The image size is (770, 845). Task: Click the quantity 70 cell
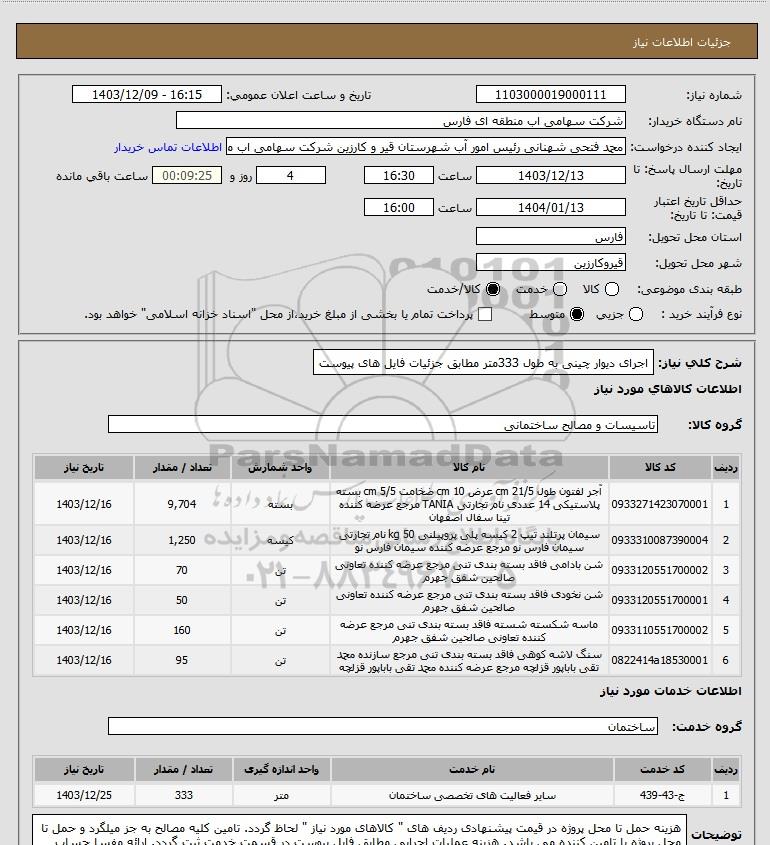[182, 570]
